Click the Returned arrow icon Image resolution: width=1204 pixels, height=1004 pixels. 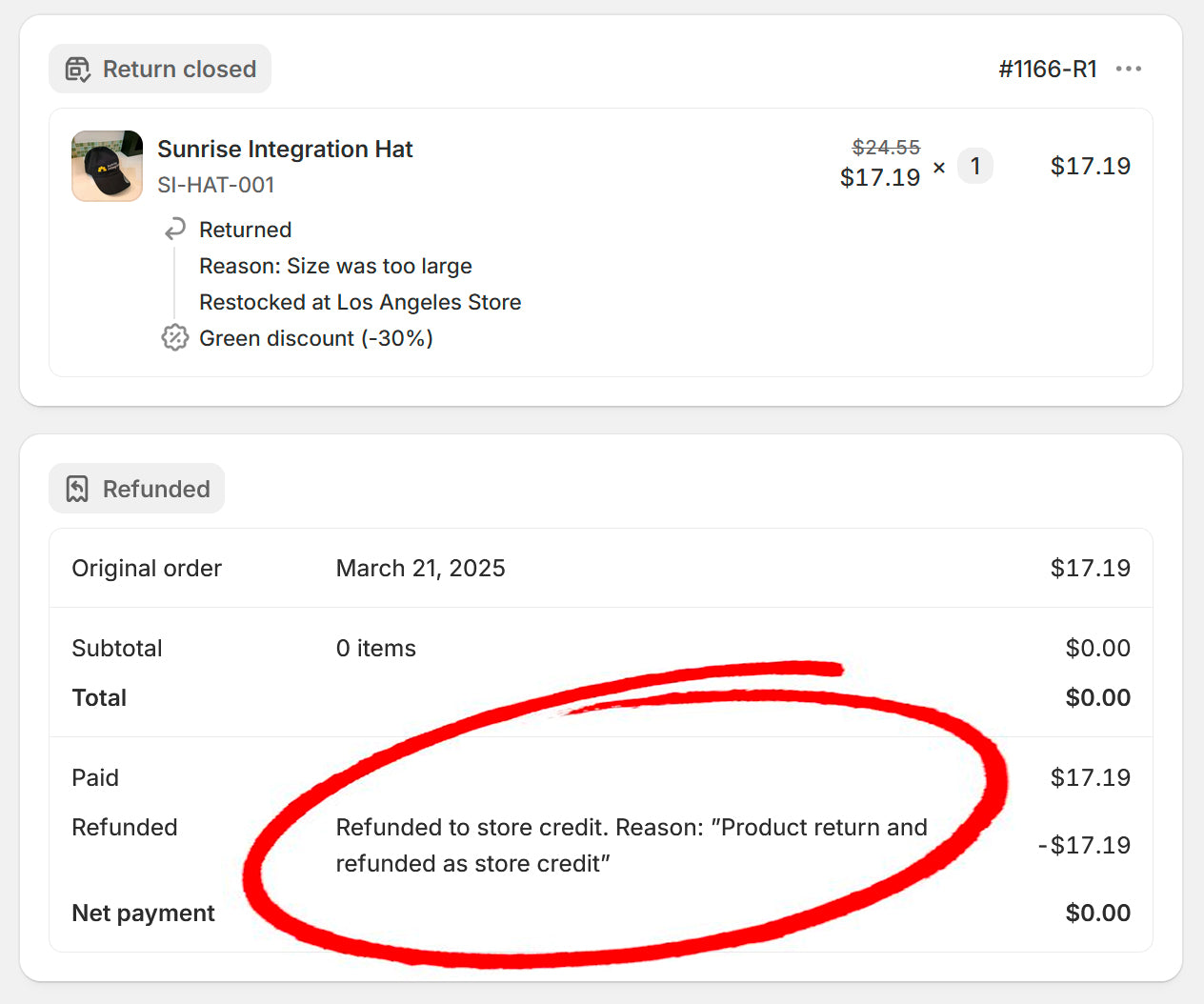[174, 229]
